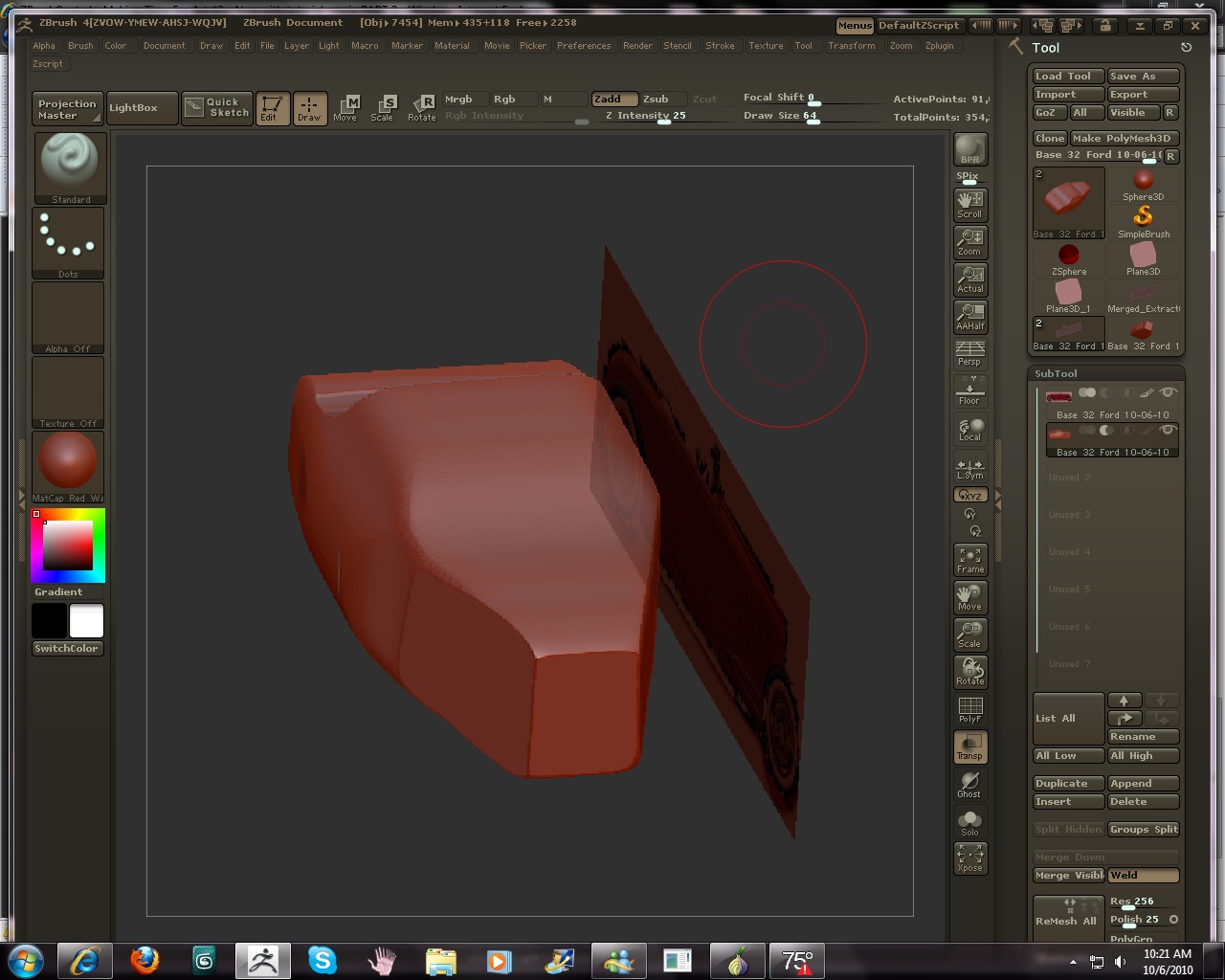Screen dimensions: 1225x980
Task: Open Firefox from the taskbar
Action: pos(145,960)
